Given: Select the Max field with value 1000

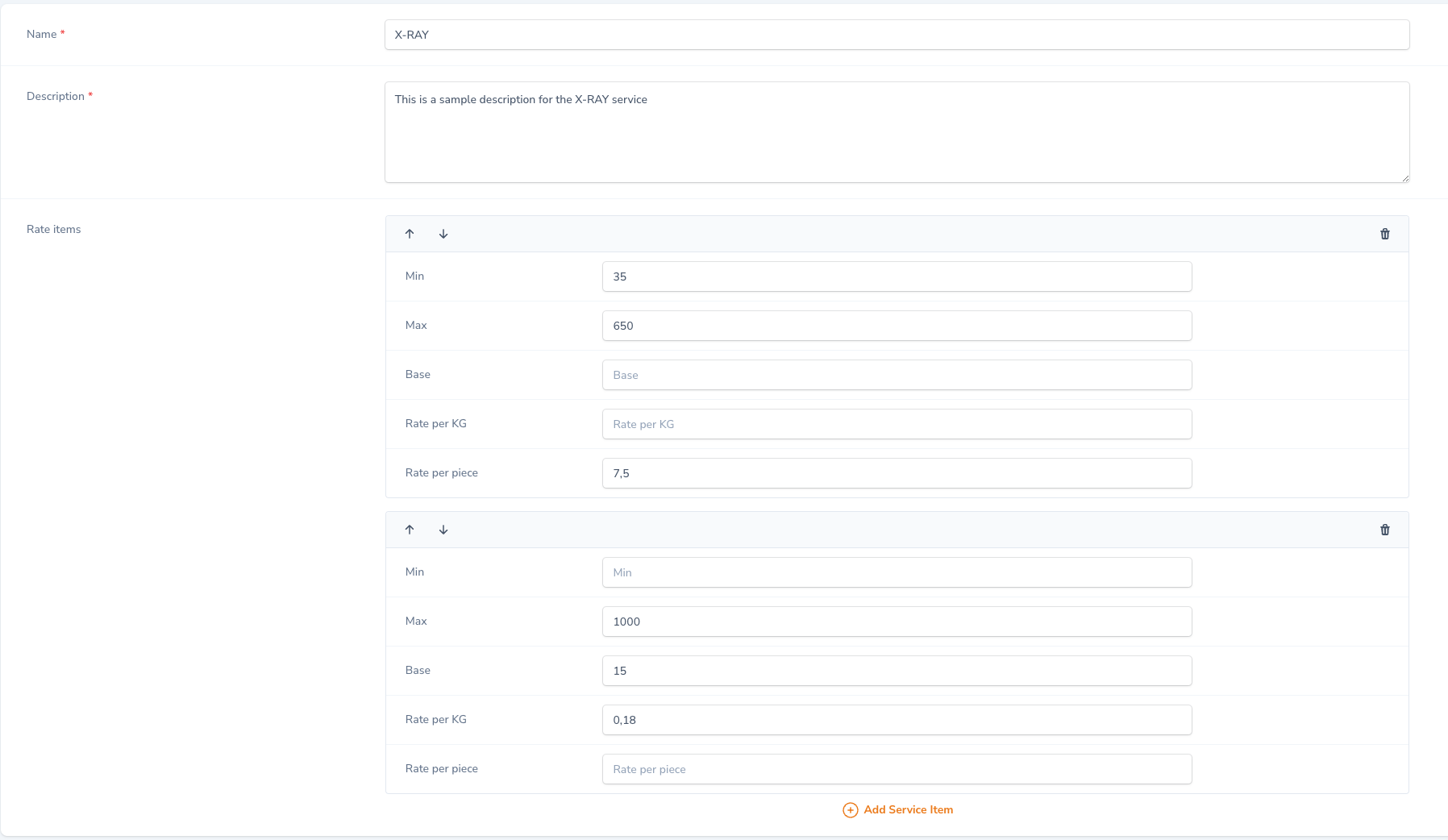Looking at the screenshot, I should 897,622.
